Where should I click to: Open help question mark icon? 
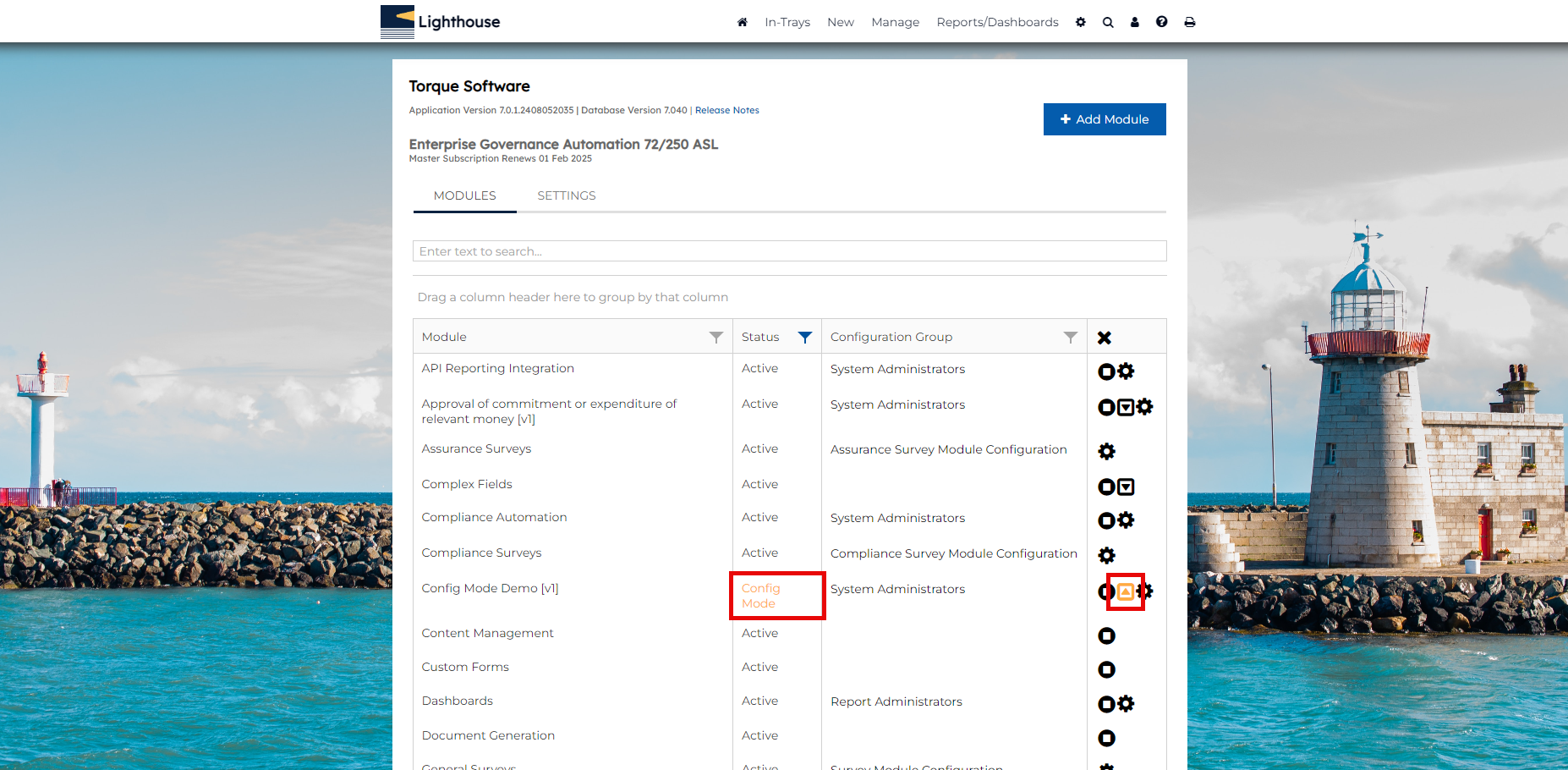tap(1162, 22)
